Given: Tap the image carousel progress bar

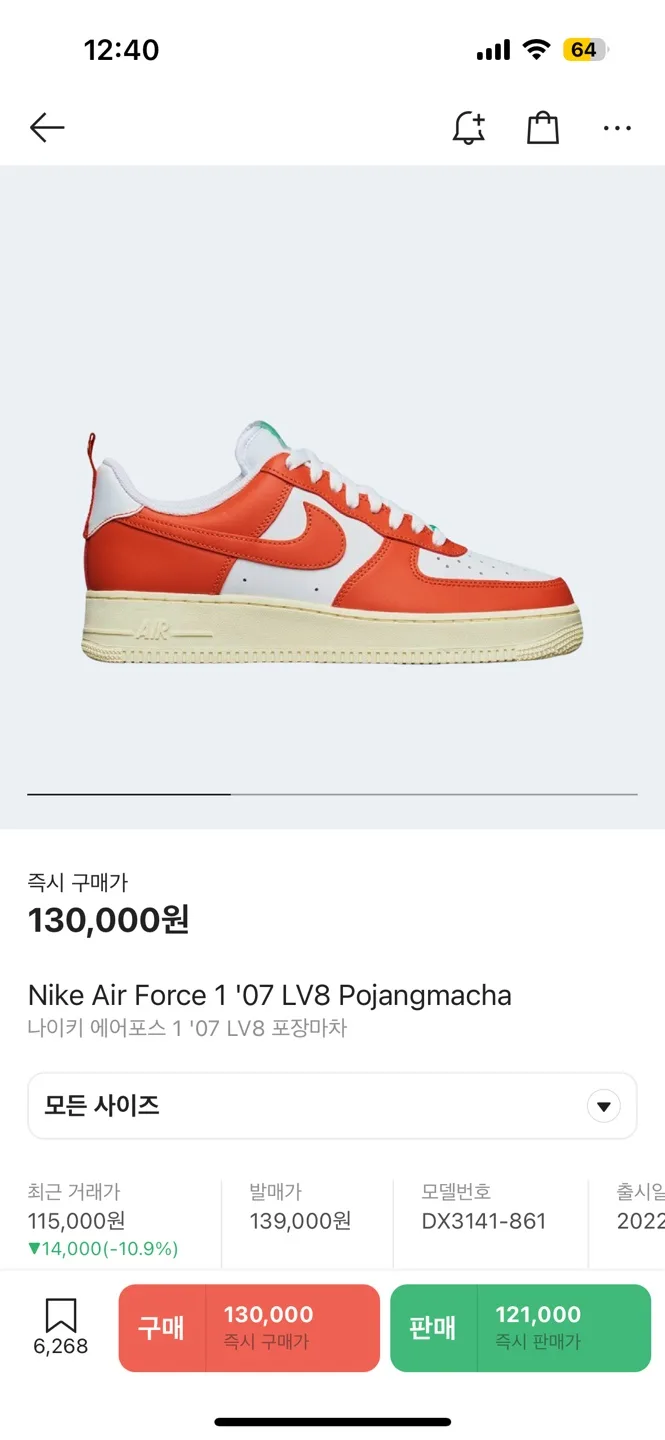Looking at the screenshot, I should point(332,794).
